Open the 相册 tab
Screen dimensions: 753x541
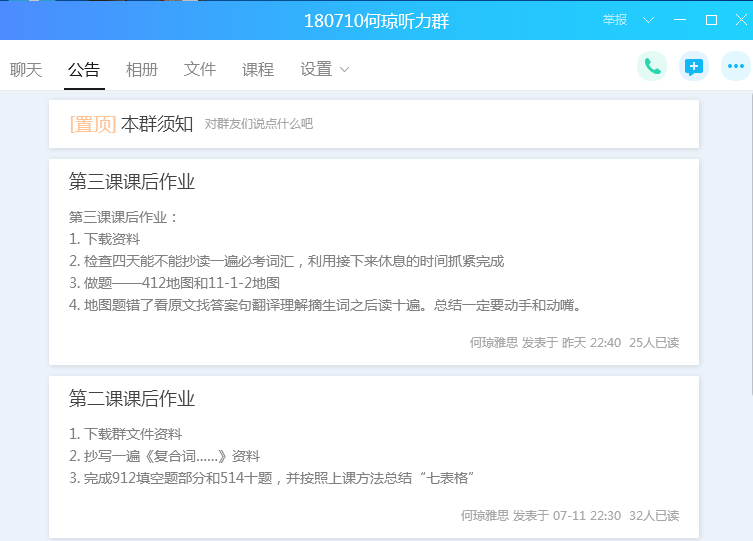pyautogui.click(x=142, y=70)
